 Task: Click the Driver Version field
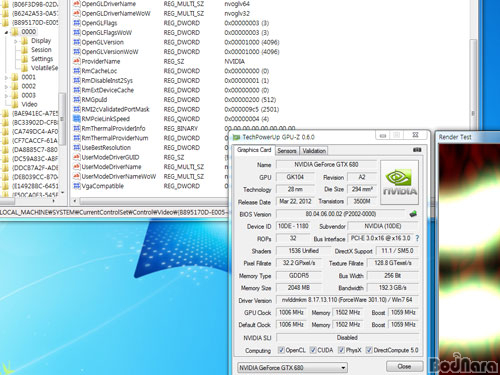(x=347, y=300)
